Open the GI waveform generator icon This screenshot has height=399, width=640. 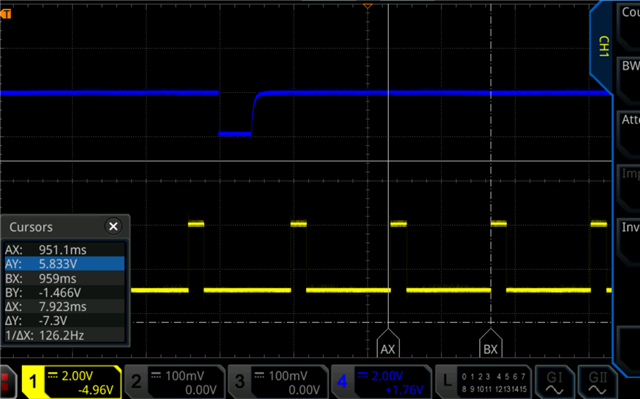[554, 382]
